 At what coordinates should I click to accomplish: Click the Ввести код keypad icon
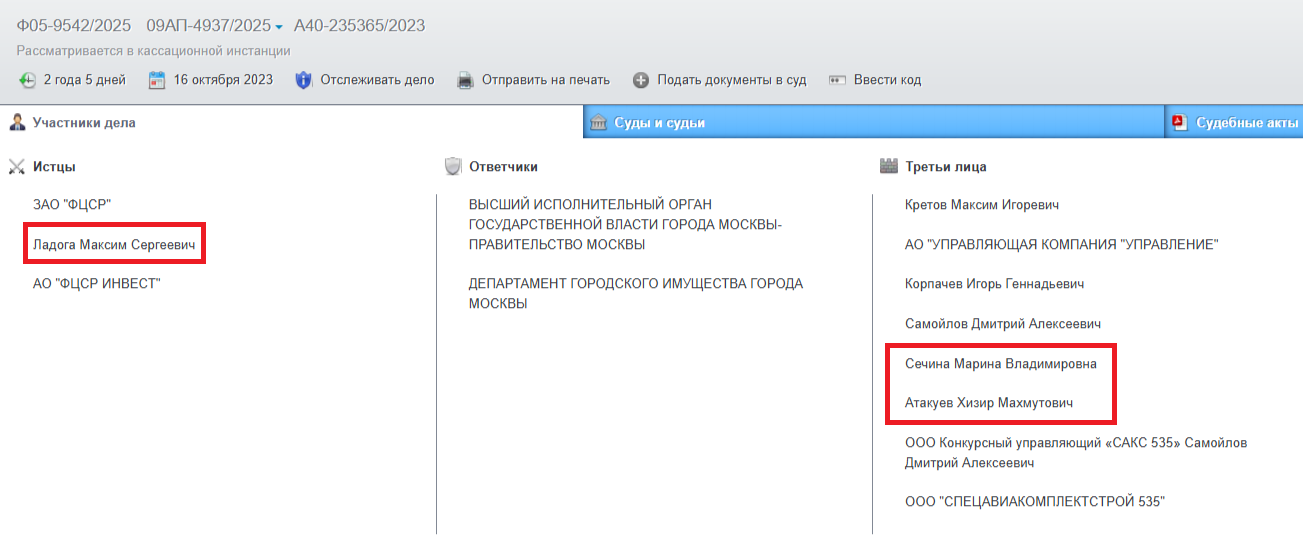coord(837,80)
